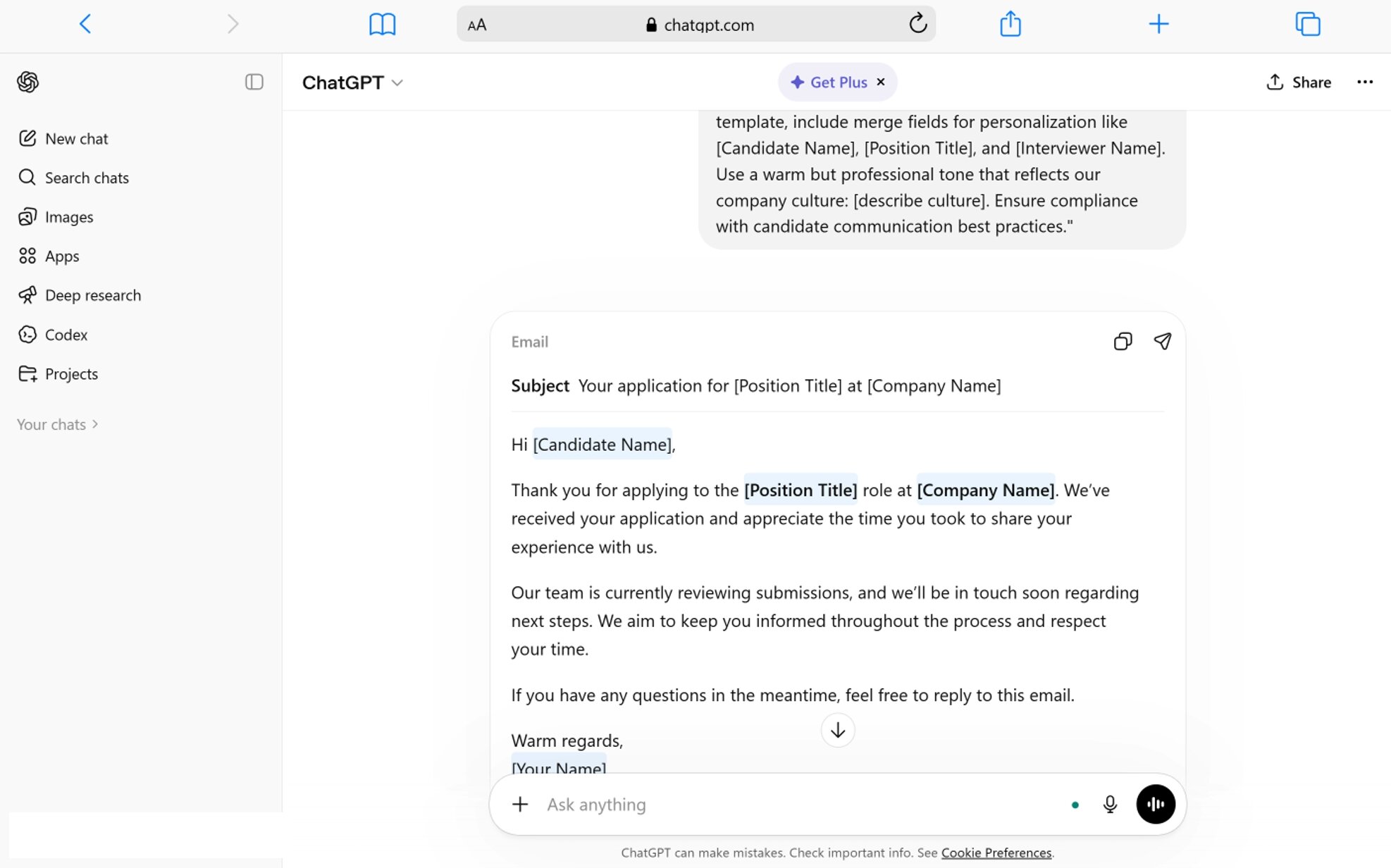Open Search chats
This screenshot has height=868, width=1391.
point(73,178)
